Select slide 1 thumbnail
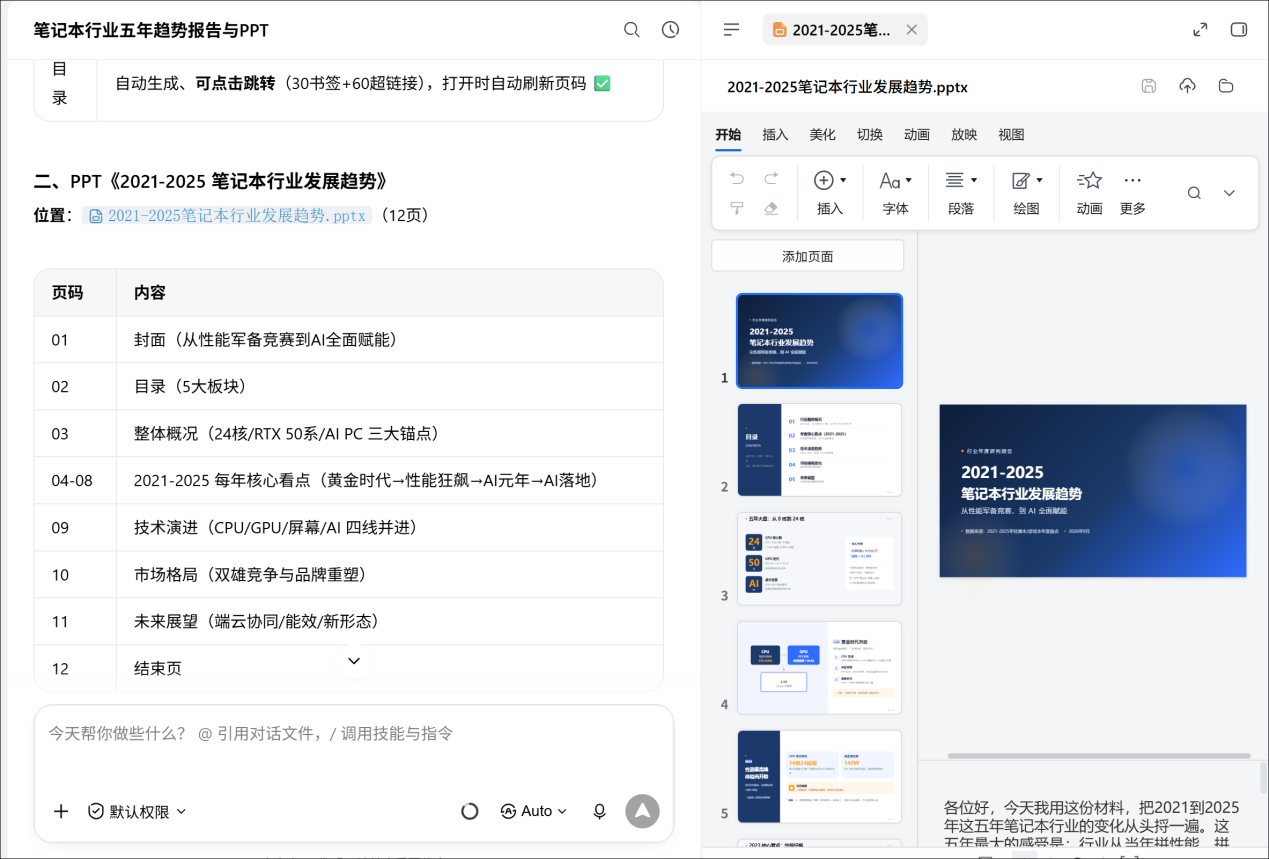Viewport: 1269px width, 859px height. [x=819, y=341]
